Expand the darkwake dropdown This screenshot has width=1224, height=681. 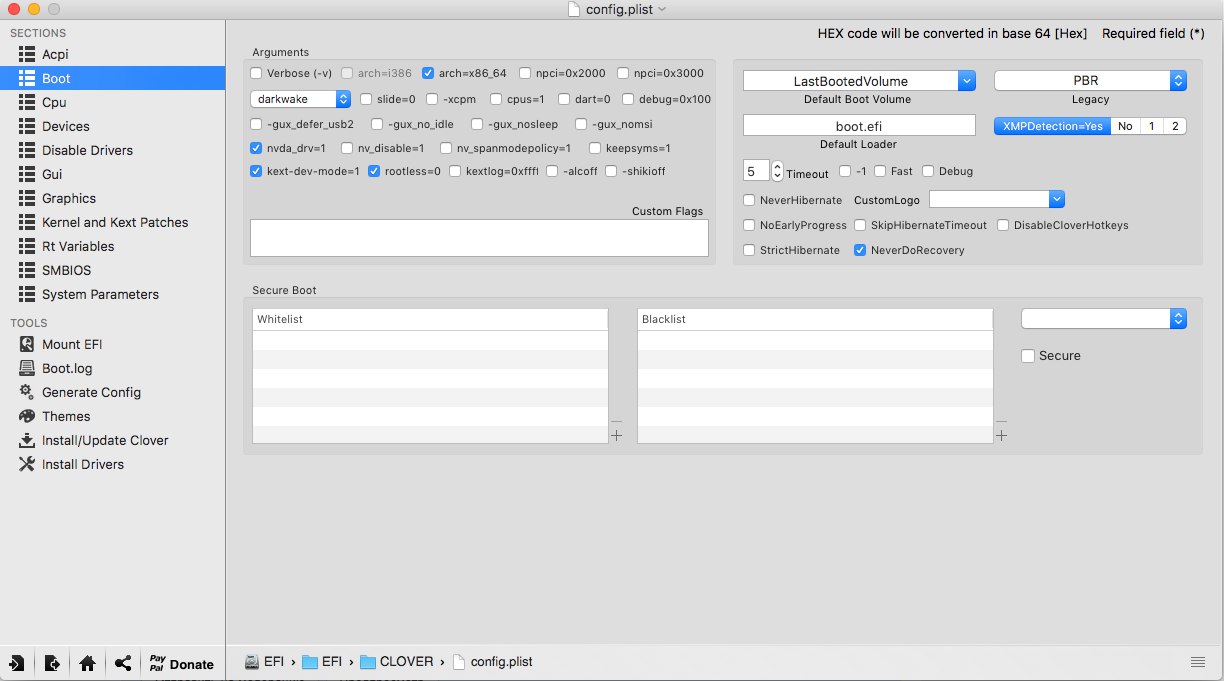[300, 99]
